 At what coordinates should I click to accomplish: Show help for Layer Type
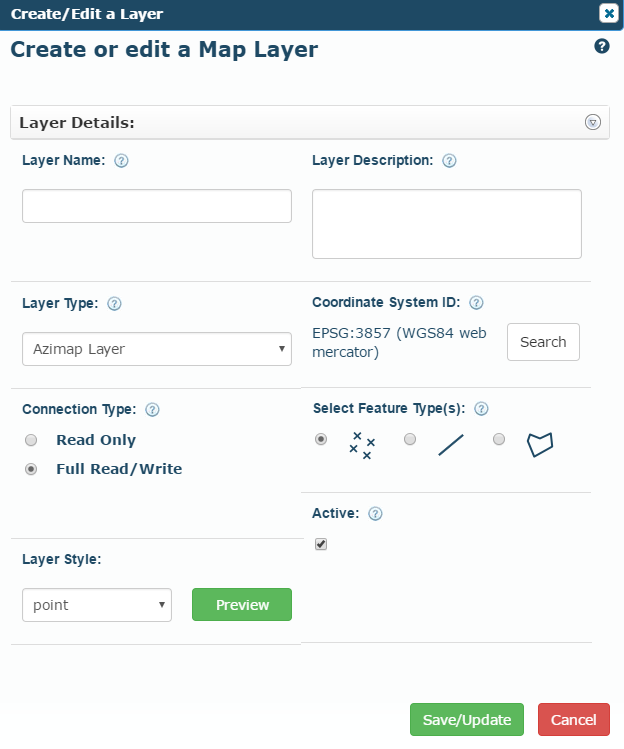[114, 303]
